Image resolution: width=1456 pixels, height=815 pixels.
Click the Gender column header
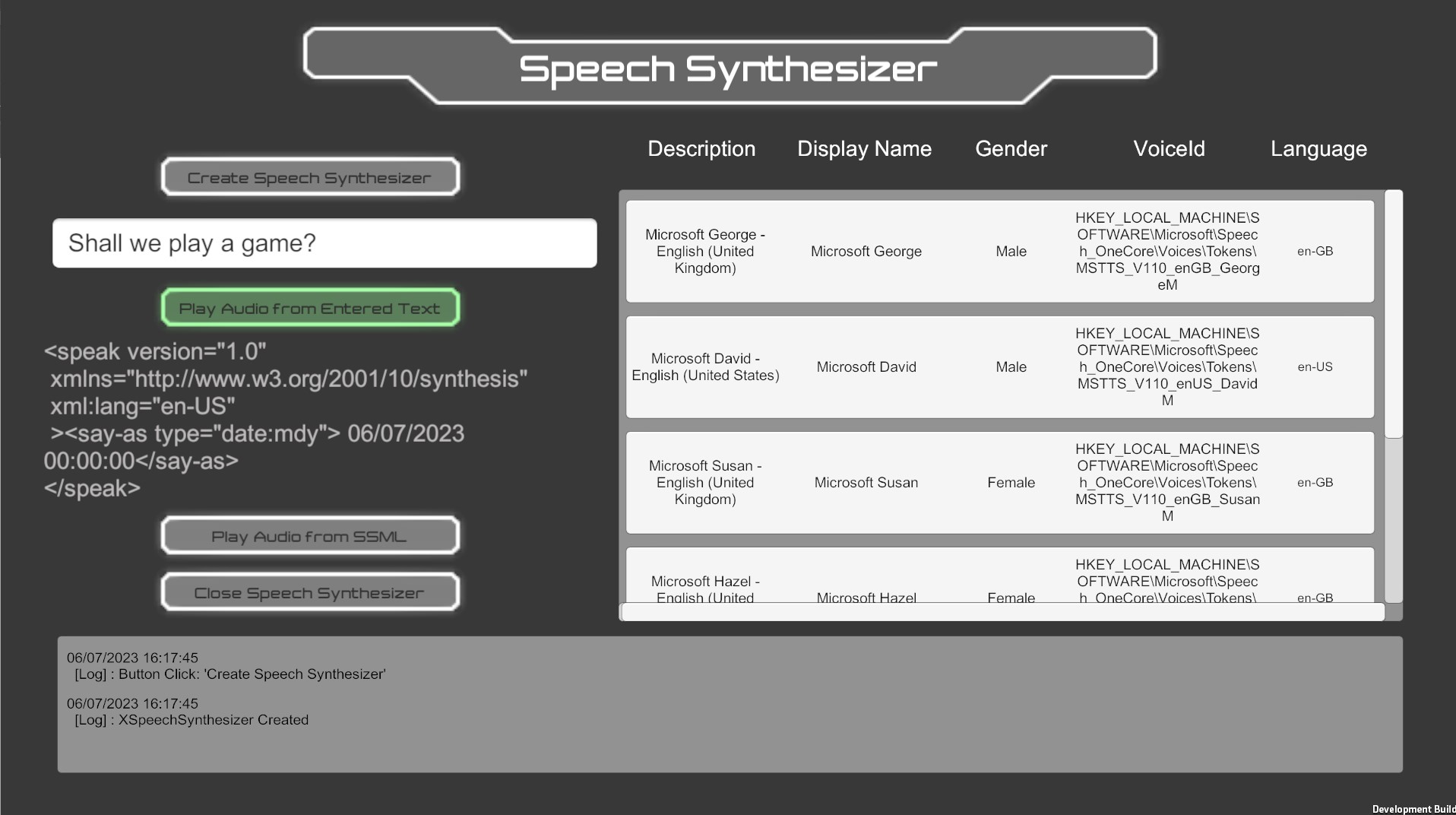tap(1010, 149)
